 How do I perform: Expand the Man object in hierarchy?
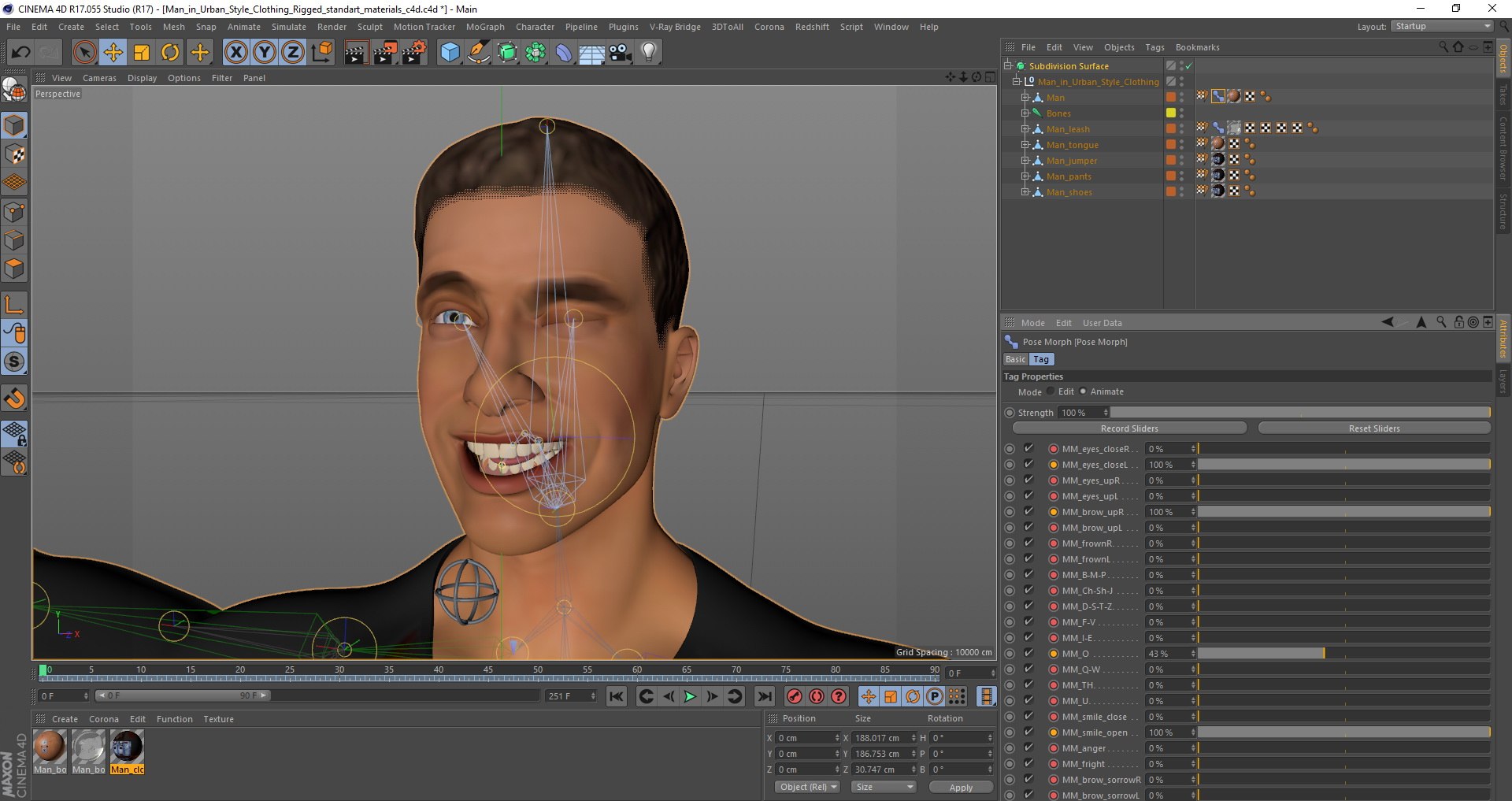click(x=1025, y=97)
